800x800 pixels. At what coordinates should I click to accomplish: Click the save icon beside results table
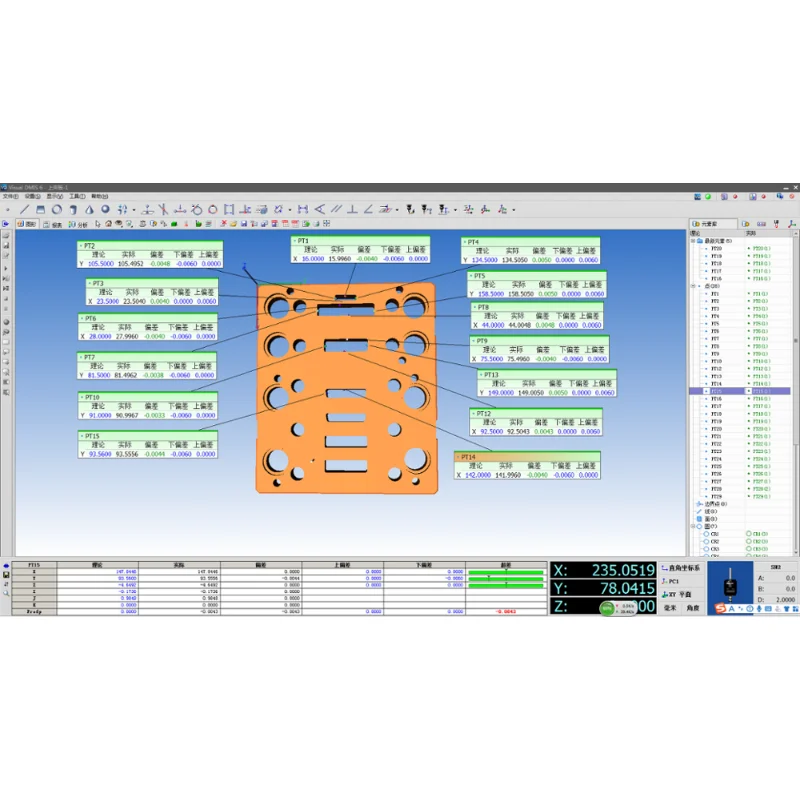click(6, 574)
